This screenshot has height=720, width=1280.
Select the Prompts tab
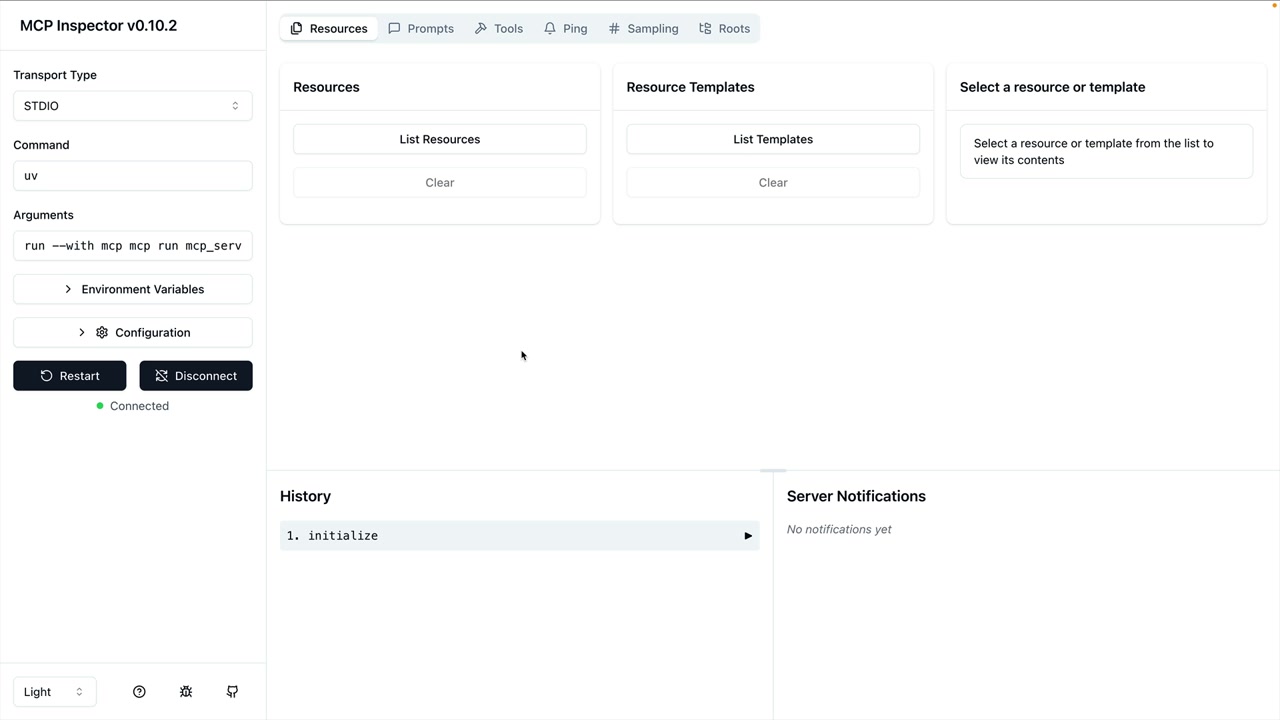click(x=421, y=29)
